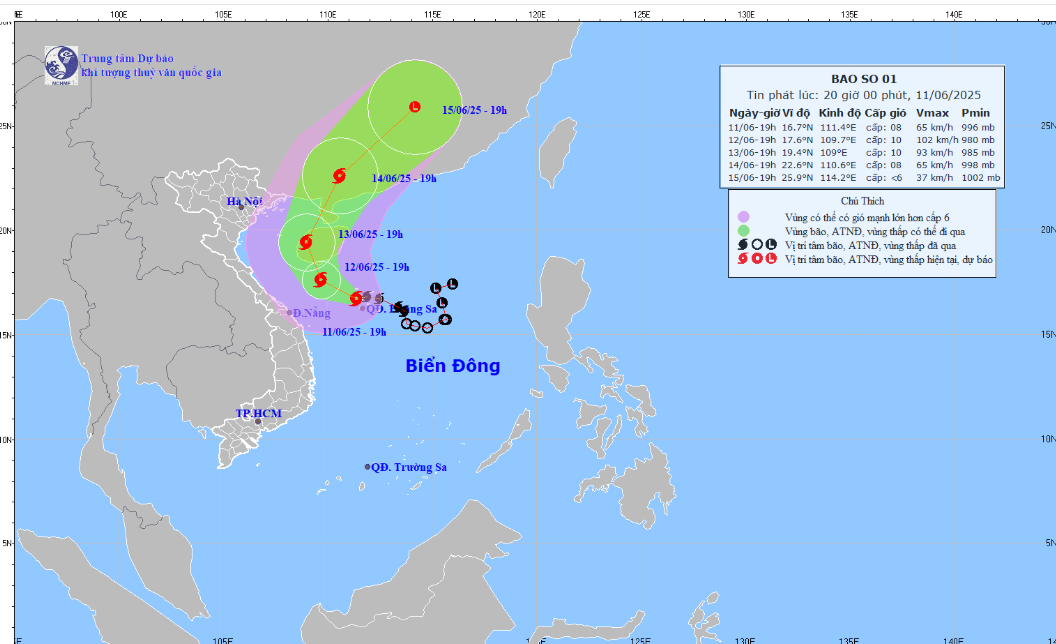Click the 'Vmax' column header
The width and height of the screenshot is (1056, 644).
click(x=933, y=113)
